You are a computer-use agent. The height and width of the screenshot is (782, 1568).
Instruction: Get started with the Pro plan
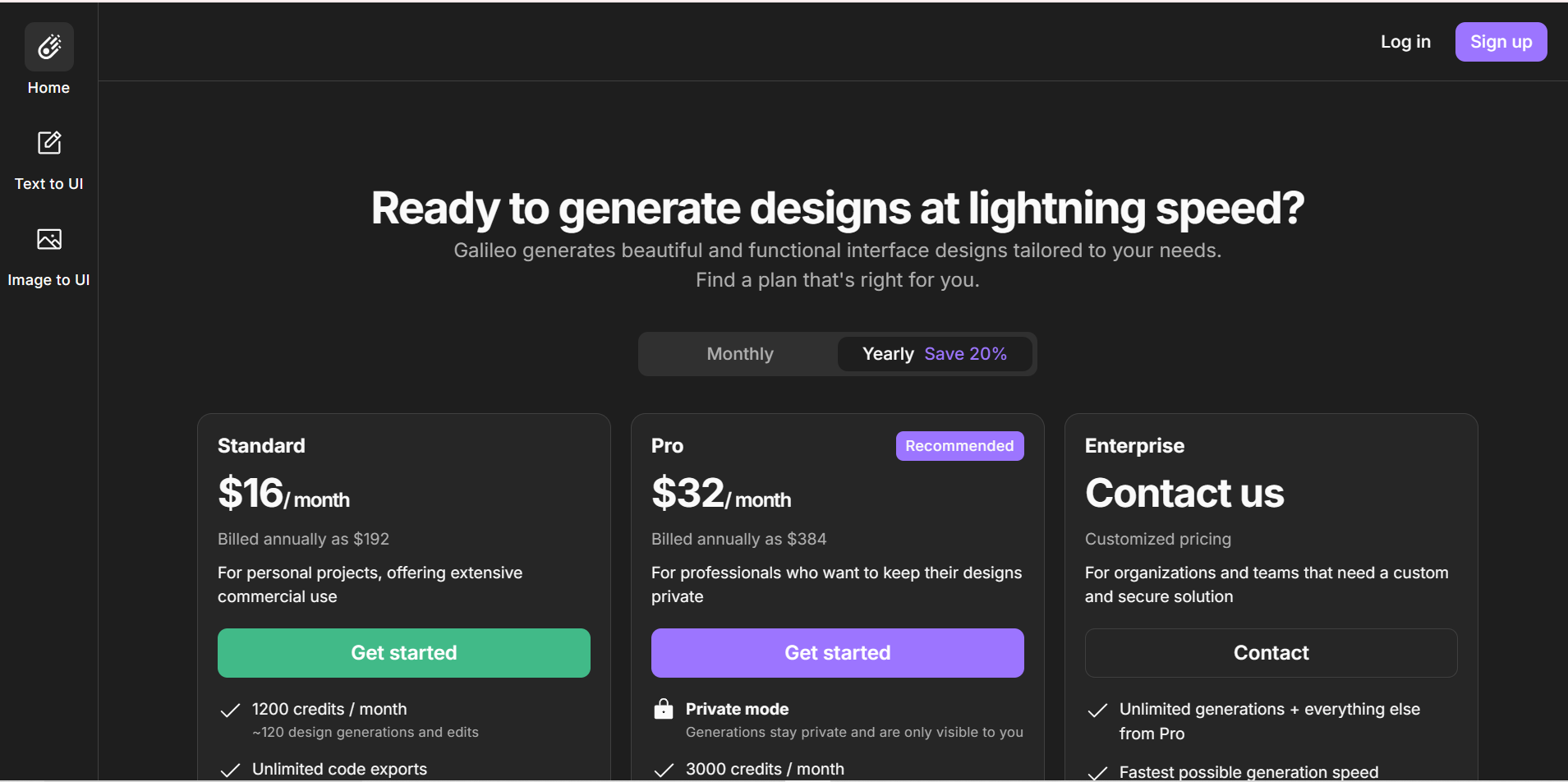pyautogui.click(x=838, y=653)
